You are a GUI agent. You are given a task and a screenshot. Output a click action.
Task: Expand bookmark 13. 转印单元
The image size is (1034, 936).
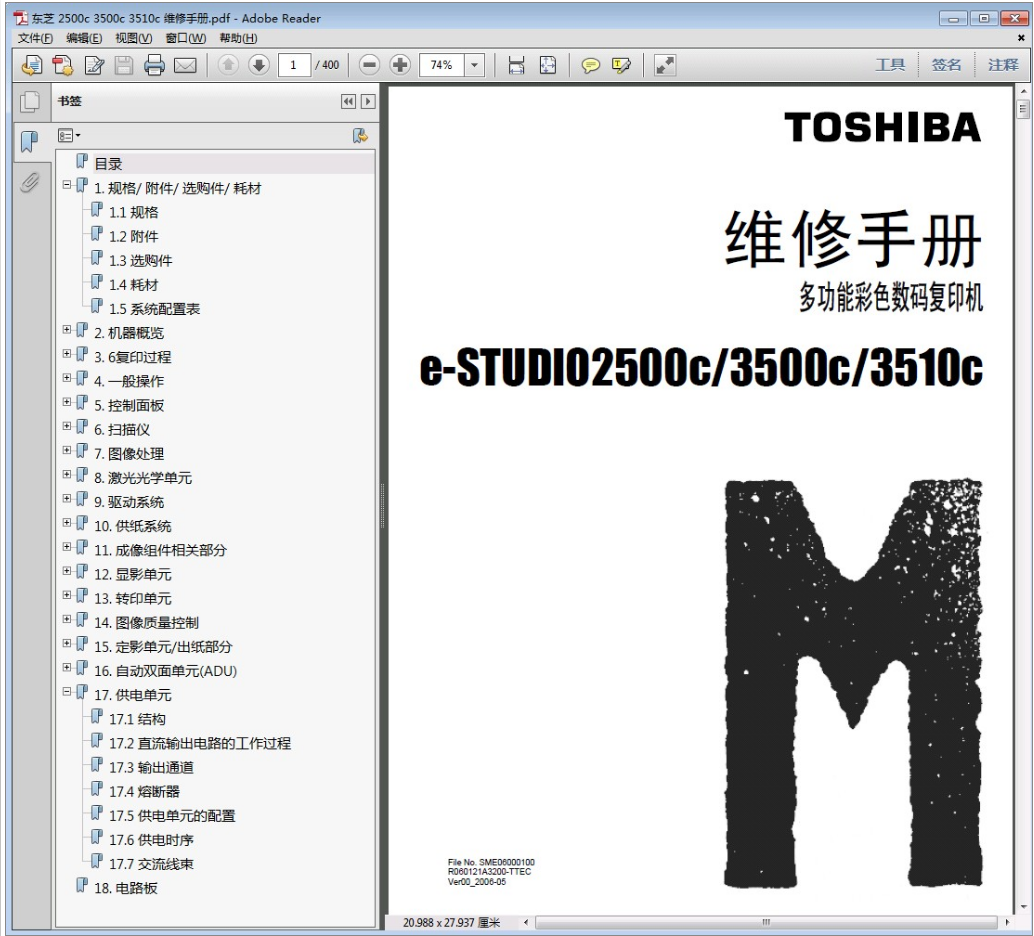pos(67,595)
